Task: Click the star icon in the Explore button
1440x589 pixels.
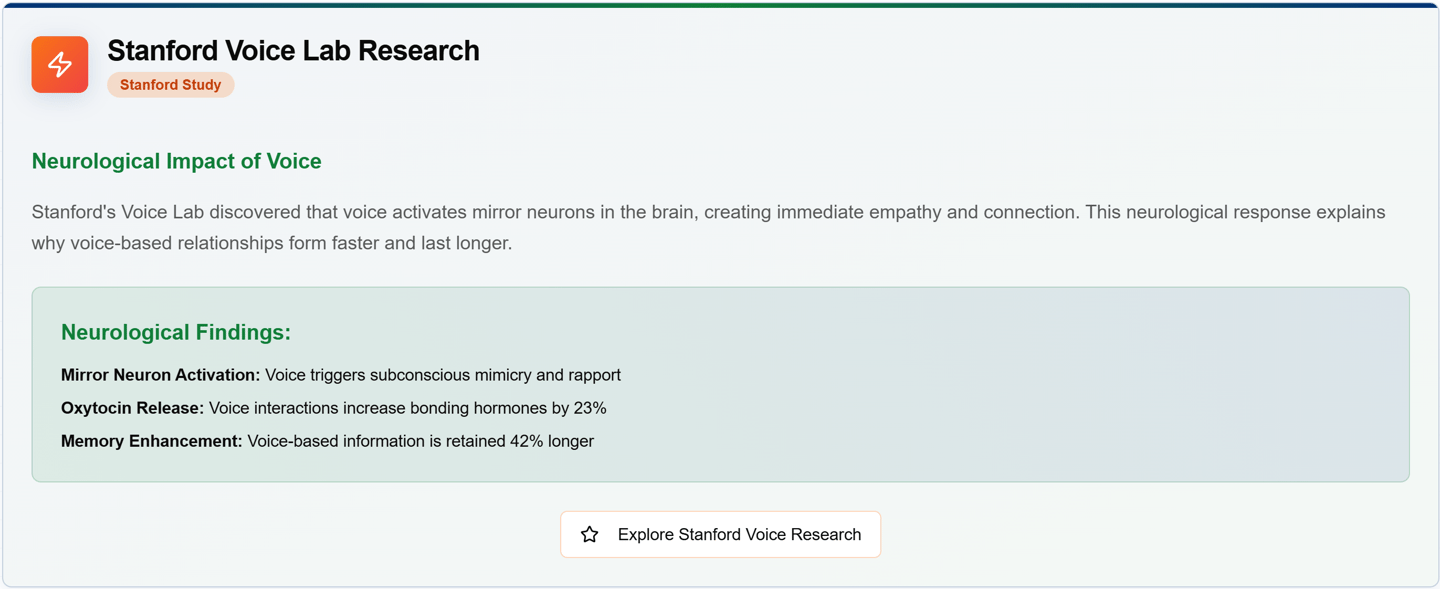Action: [x=590, y=535]
